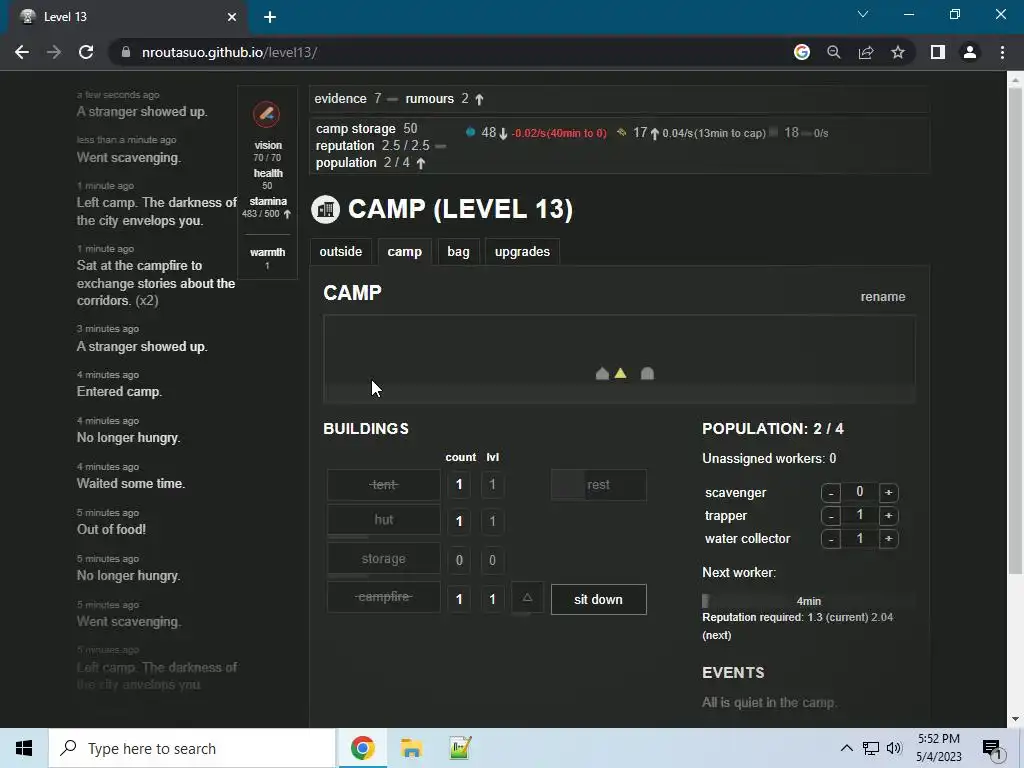The image size is (1024, 768).
Task: Click the yellow tent marker in camp view
Action: click(x=620, y=373)
